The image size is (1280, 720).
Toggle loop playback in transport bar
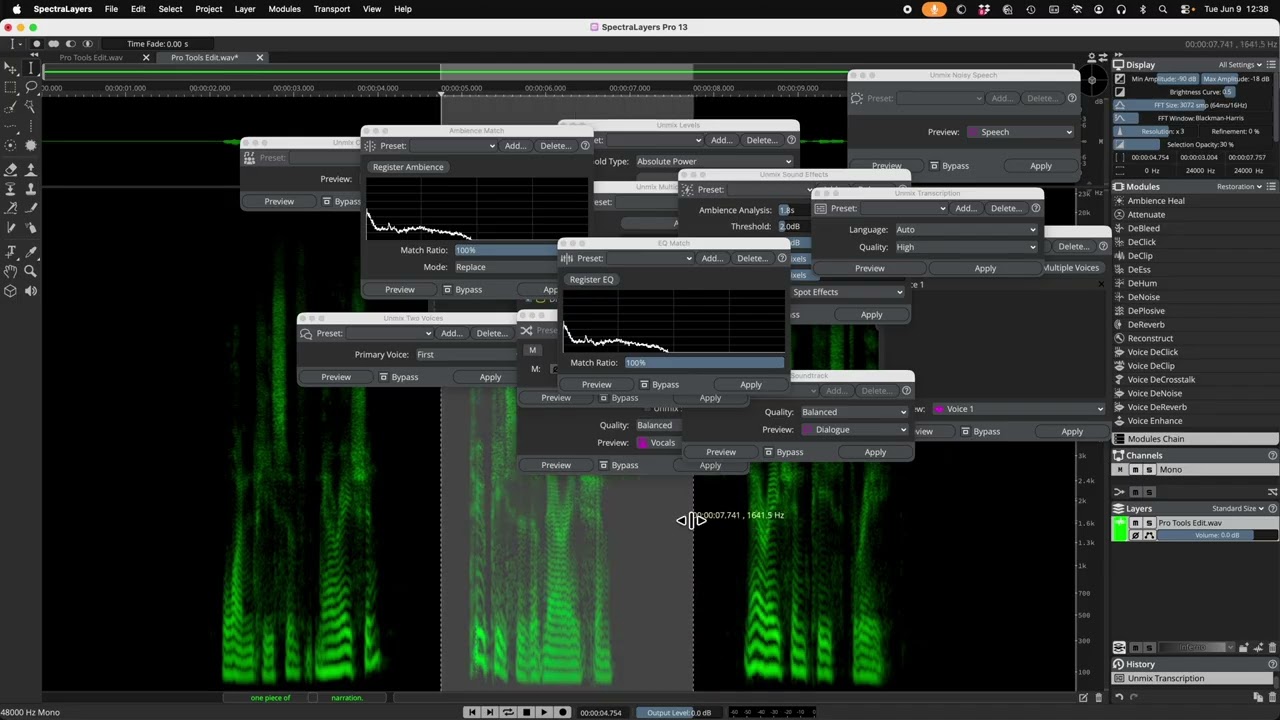pos(508,712)
